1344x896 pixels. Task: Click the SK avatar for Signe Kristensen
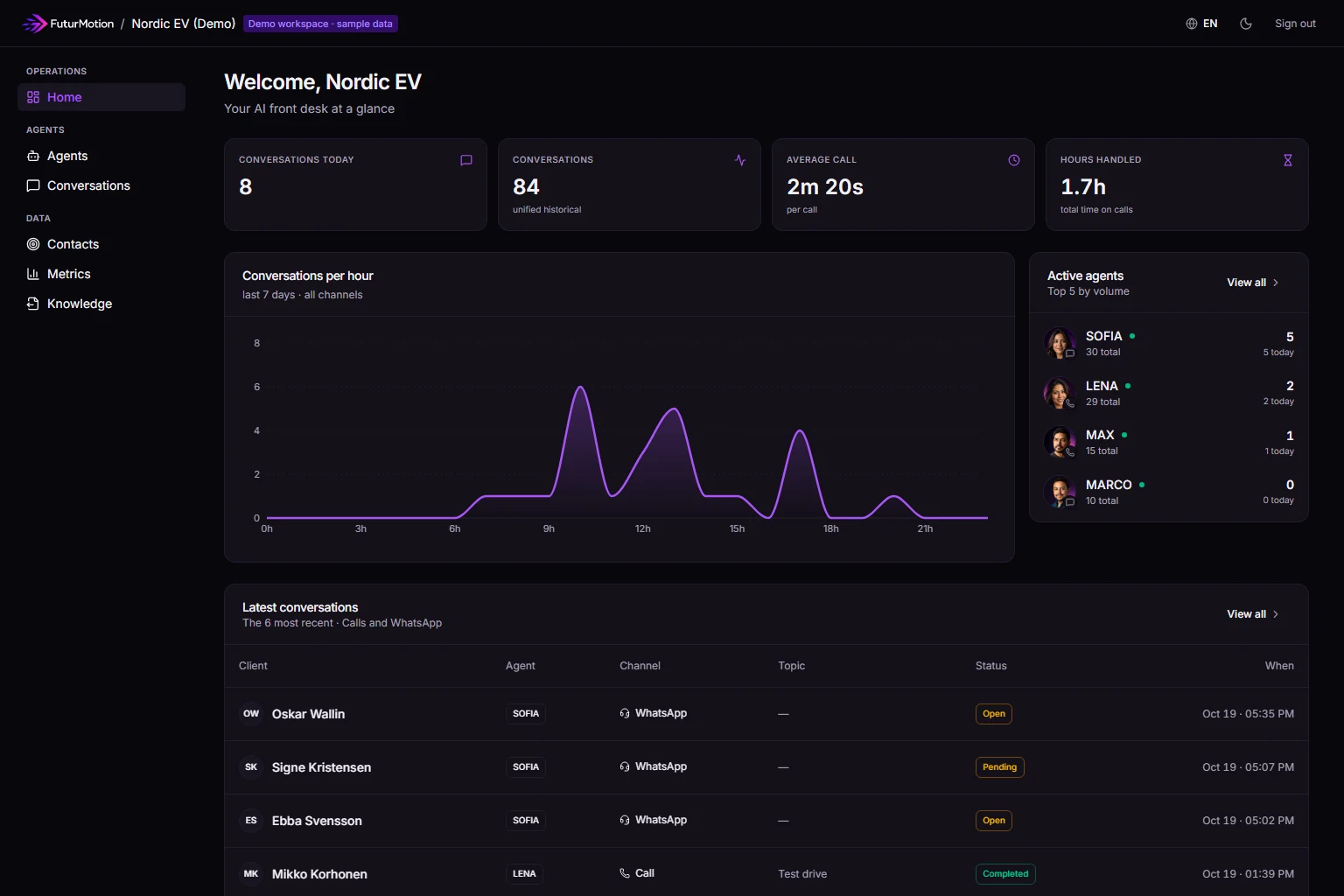pyautogui.click(x=251, y=767)
